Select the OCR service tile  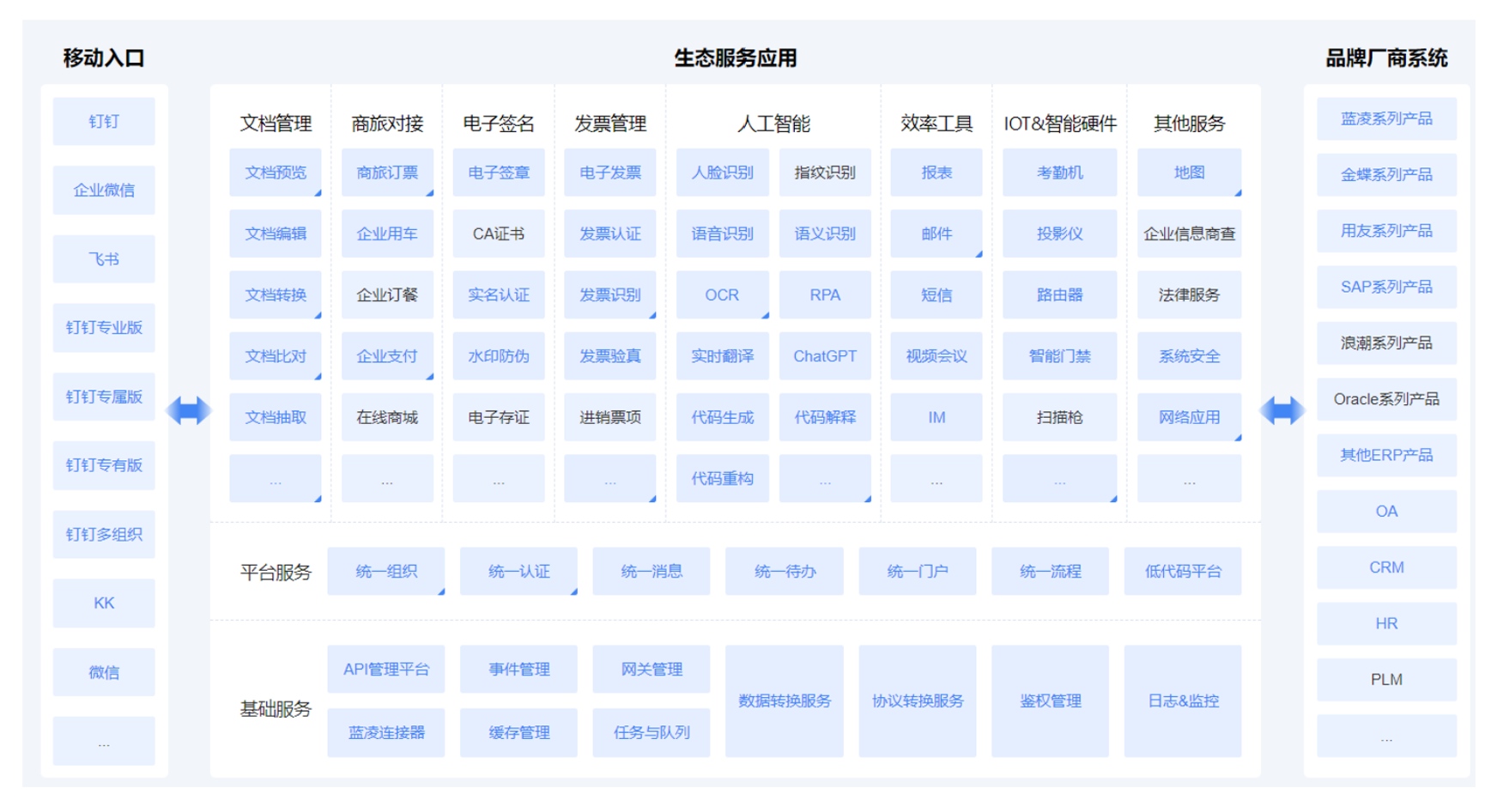(721, 295)
